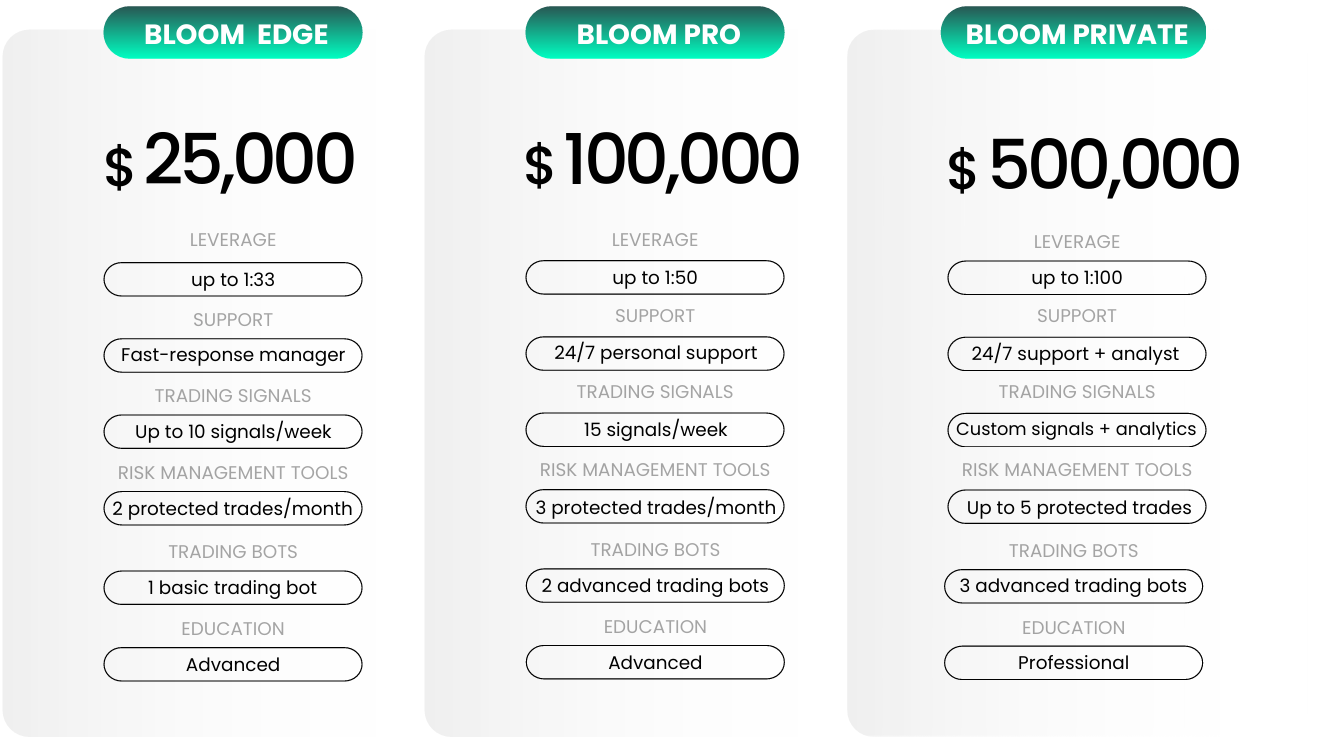Choose the Fast-response manager support pill
Image resolution: width=1321 pixels, height=739 pixels.
click(233, 355)
